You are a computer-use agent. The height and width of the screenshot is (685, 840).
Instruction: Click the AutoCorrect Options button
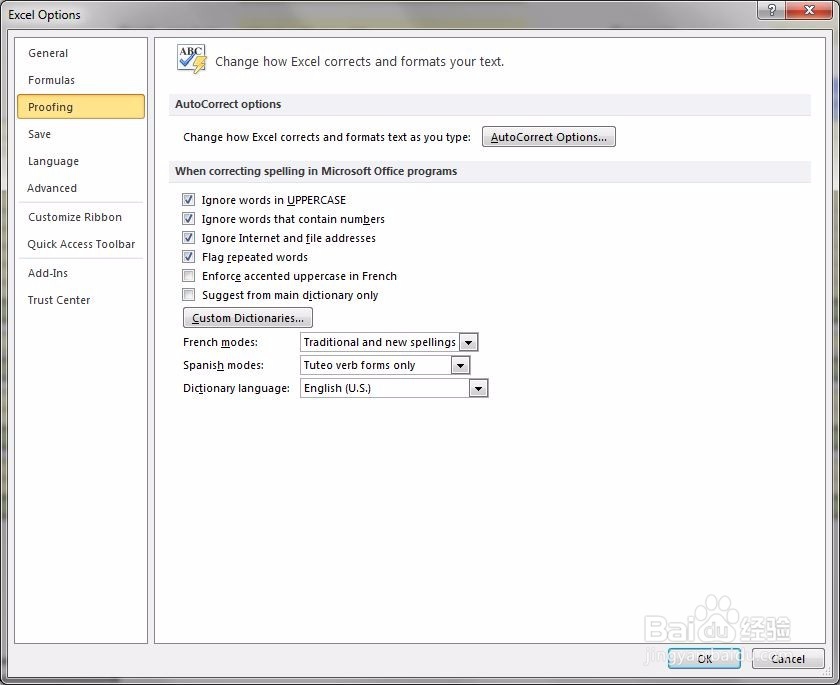(549, 137)
